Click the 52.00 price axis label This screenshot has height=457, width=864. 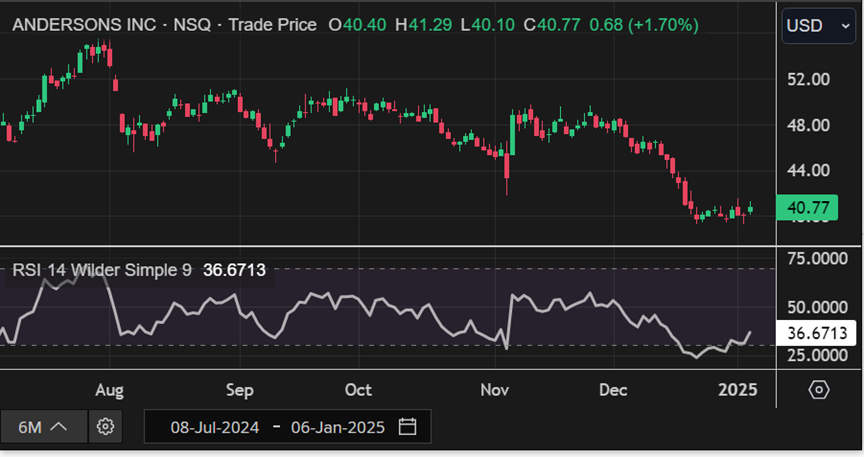pos(808,79)
